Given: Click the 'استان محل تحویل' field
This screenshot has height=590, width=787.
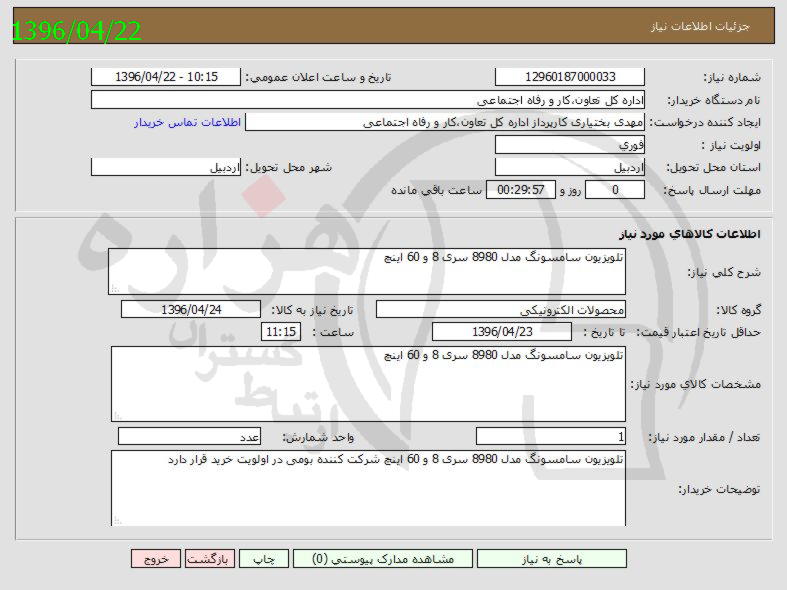Looking at the screenshot, I should pyautogui.click(x=570, y=167).
